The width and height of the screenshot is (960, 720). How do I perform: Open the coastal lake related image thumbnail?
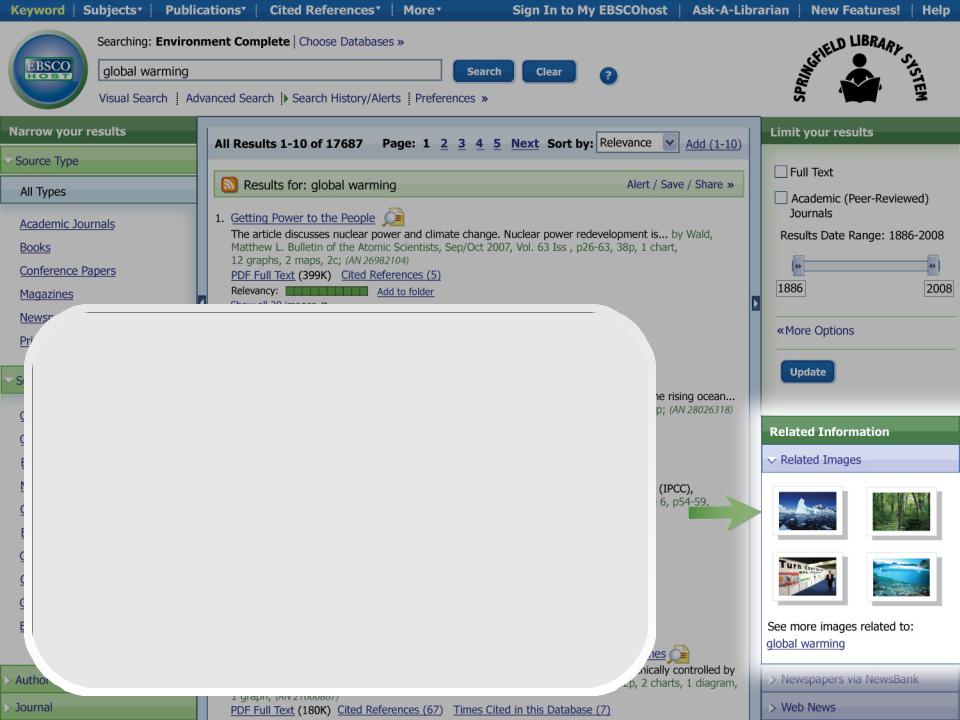tap(901, 576)
